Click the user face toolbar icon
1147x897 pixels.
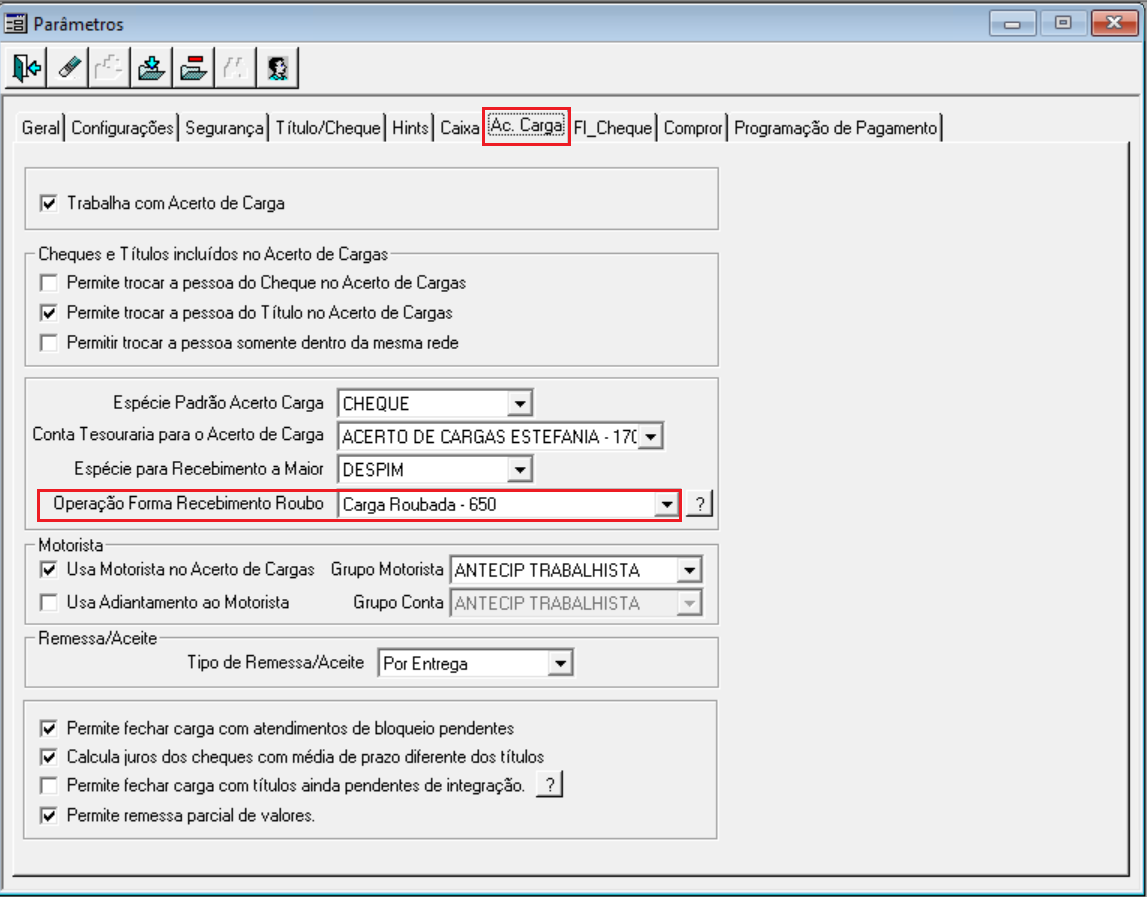click(277, 68)
